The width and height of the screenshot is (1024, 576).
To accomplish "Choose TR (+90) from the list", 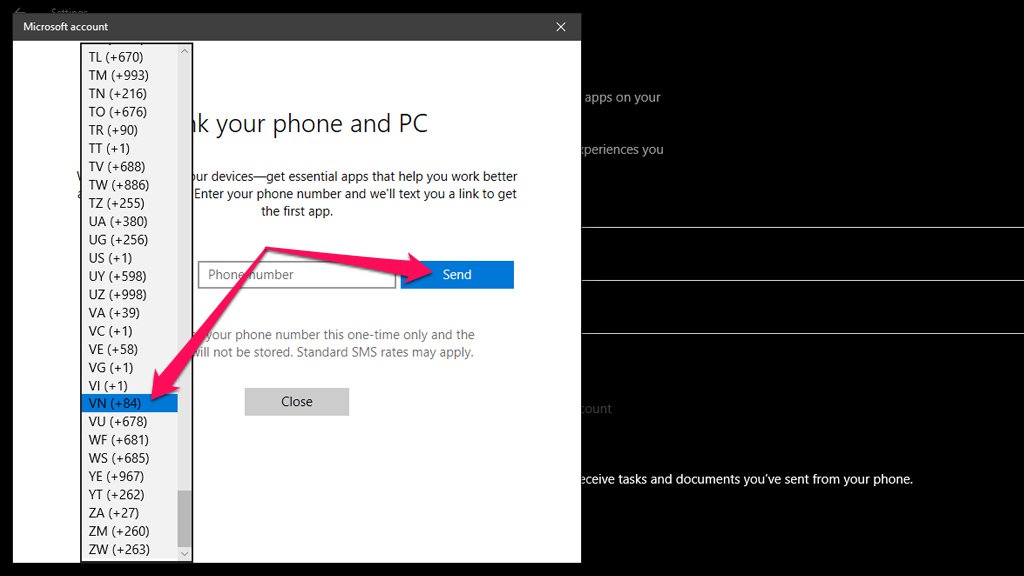I will 129,131.
